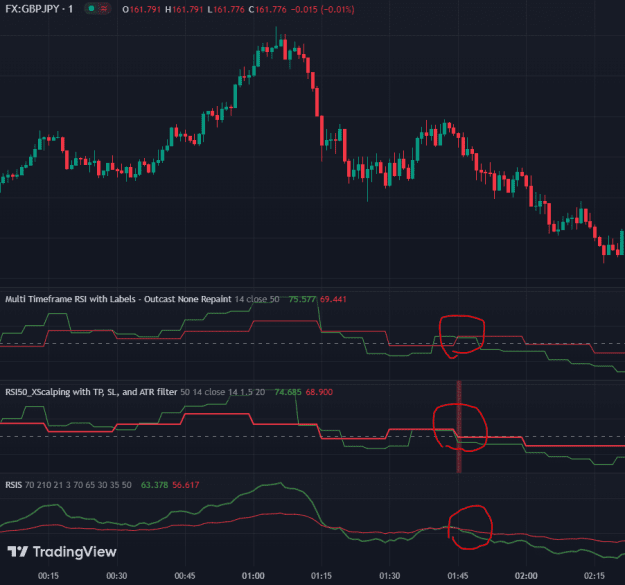The image size is (625, 585).
Task: Click the 01:45 time axis label
Action: (458, 575)
